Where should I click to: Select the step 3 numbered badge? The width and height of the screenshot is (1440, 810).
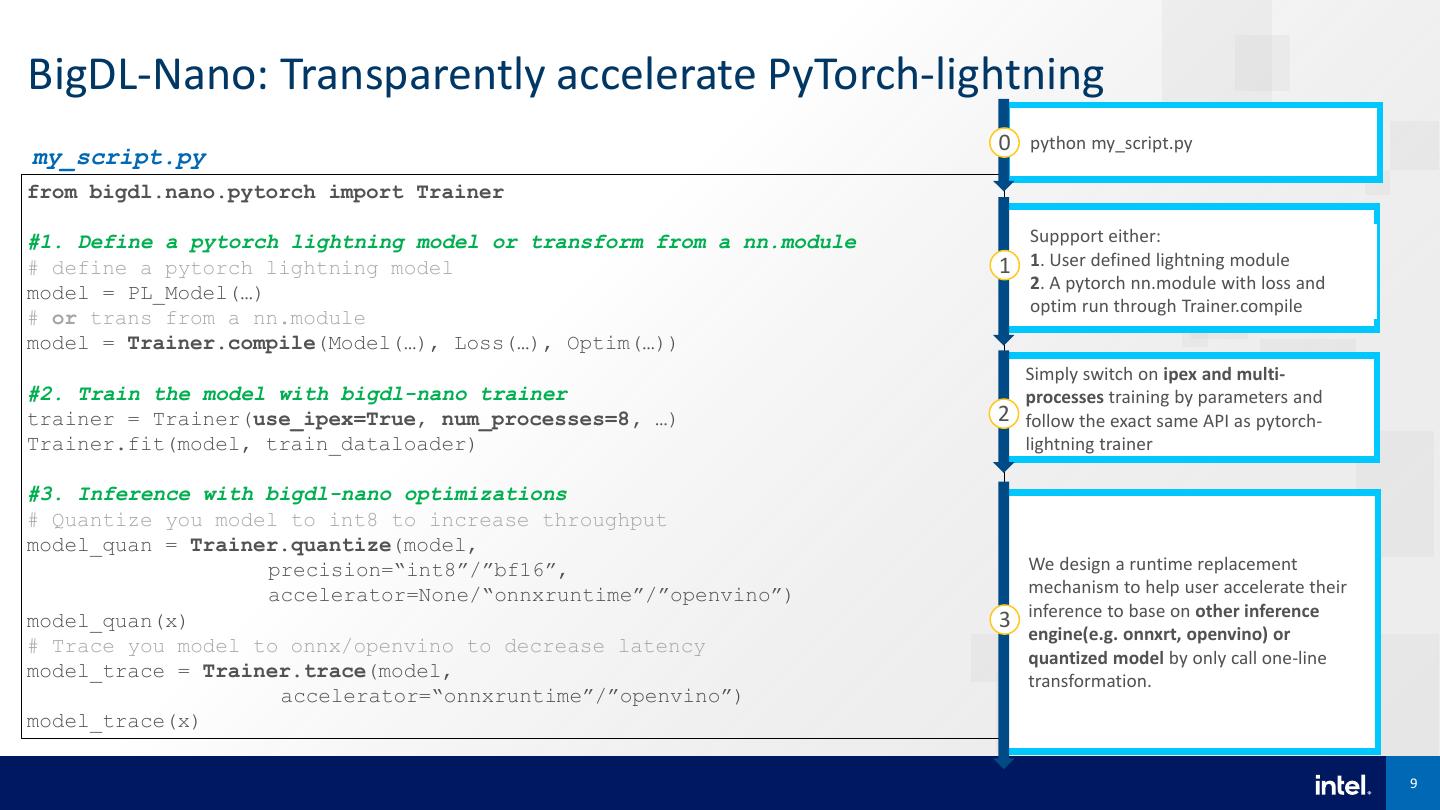point(1004,621)
